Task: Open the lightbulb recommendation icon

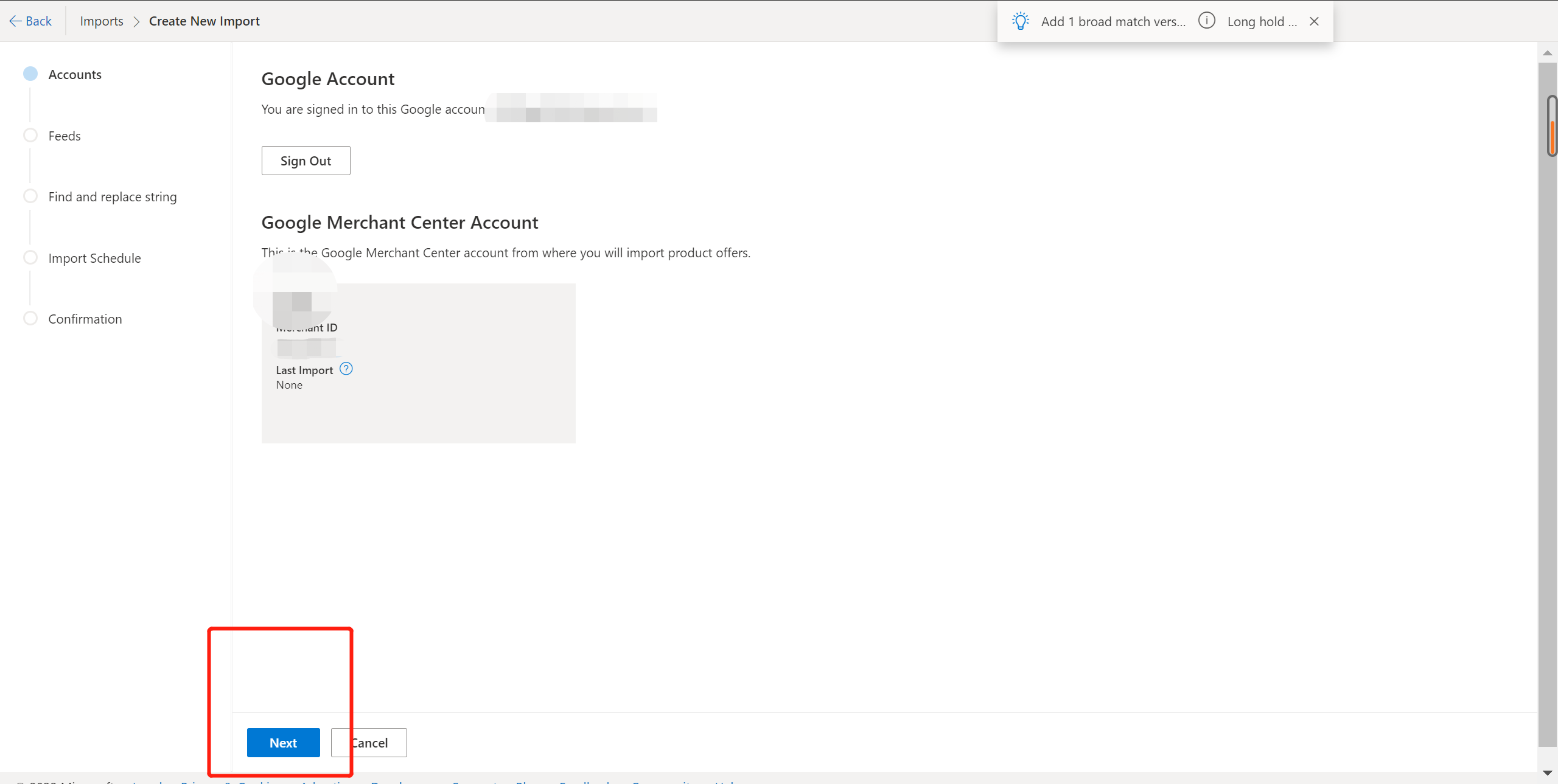Action: point(1020,21)
